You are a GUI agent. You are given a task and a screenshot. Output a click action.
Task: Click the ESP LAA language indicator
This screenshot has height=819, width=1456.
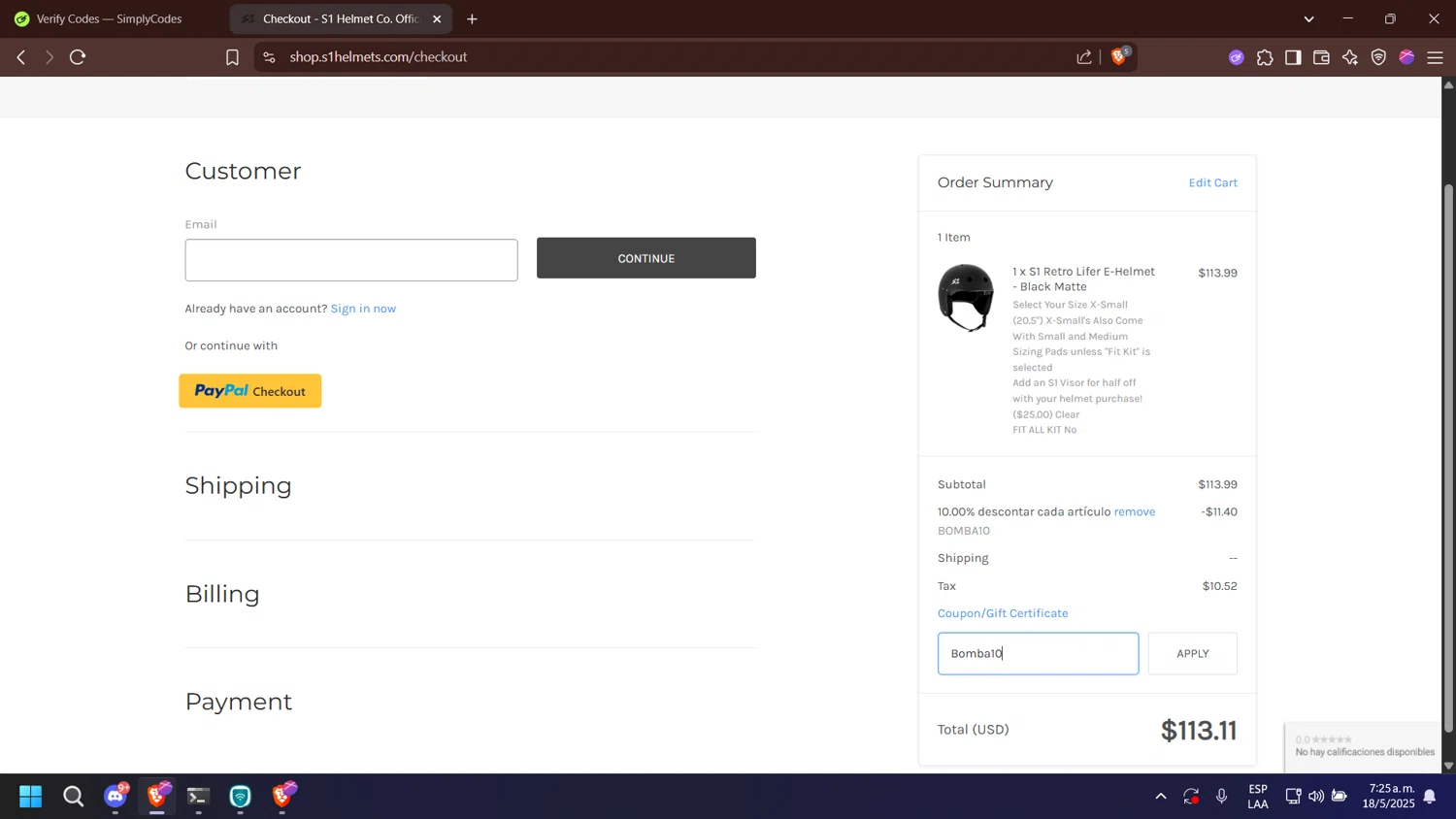coord(1258,797)
